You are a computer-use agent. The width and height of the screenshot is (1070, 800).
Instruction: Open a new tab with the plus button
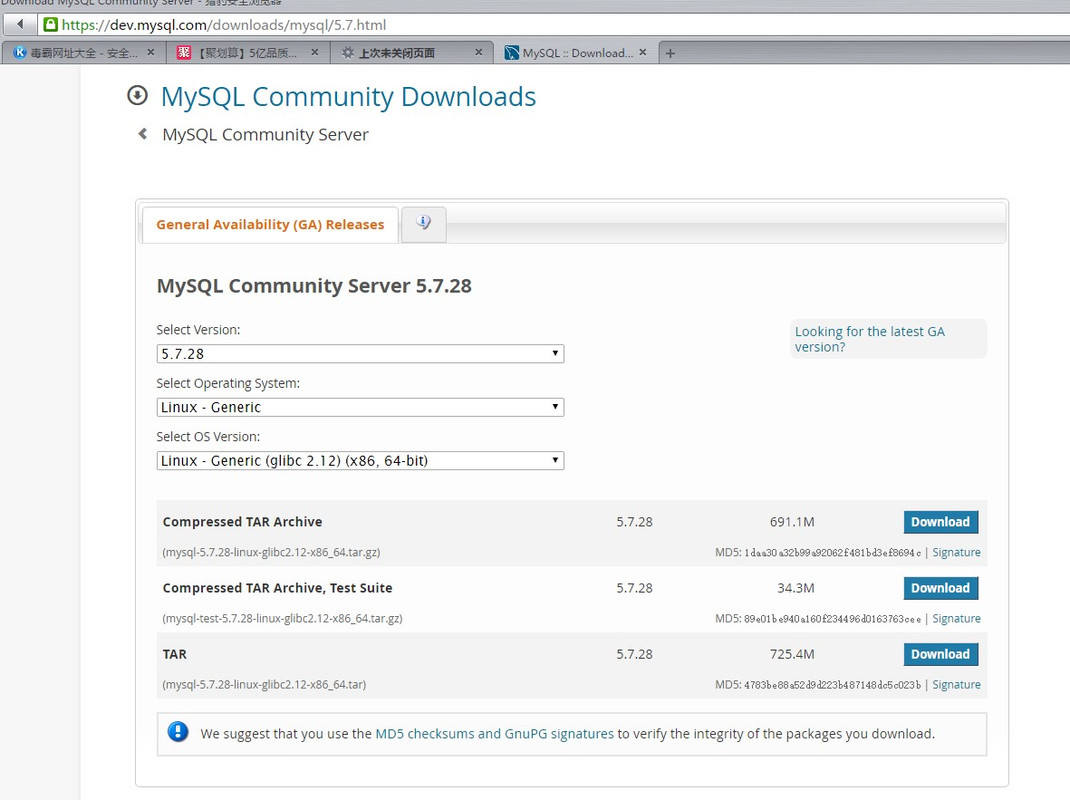click(x=670, y=53)
